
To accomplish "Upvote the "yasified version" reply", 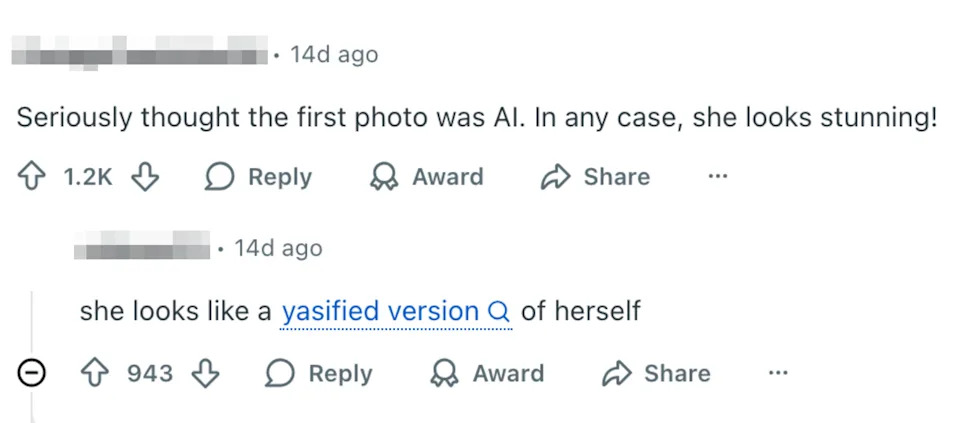I will pos(93,374).
